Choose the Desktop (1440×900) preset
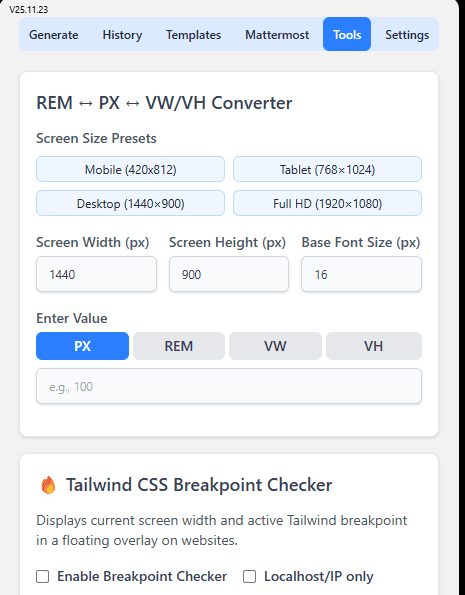465x595 pixels. pos(130,203)
